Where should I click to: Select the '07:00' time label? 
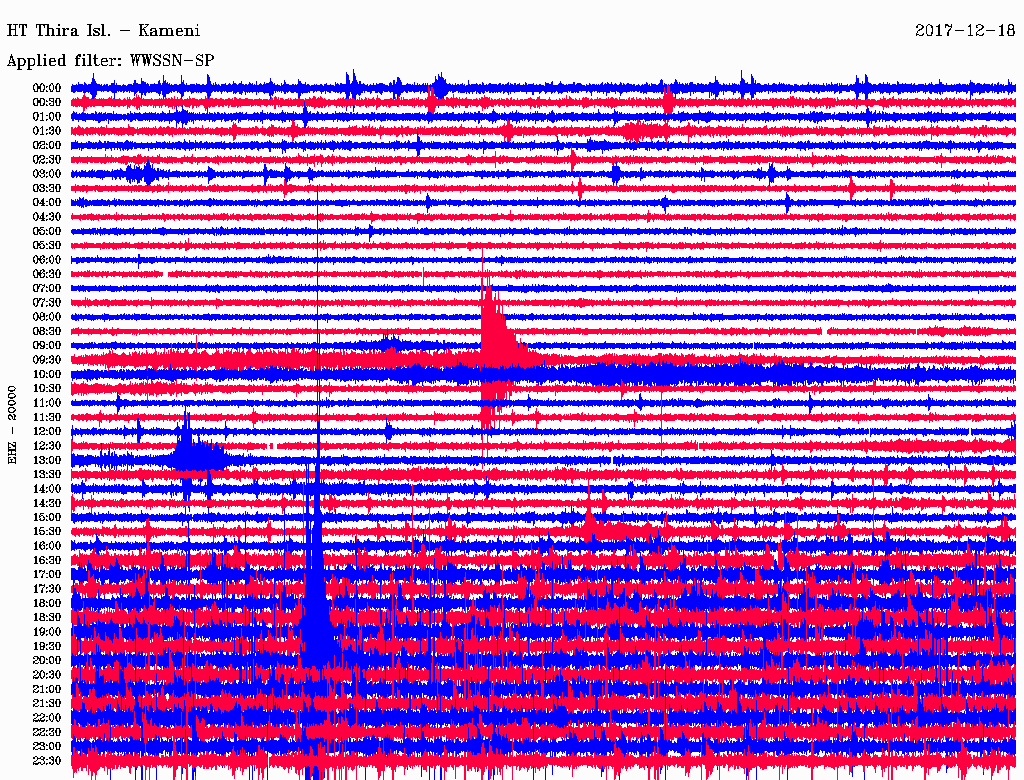click(47, 289)
